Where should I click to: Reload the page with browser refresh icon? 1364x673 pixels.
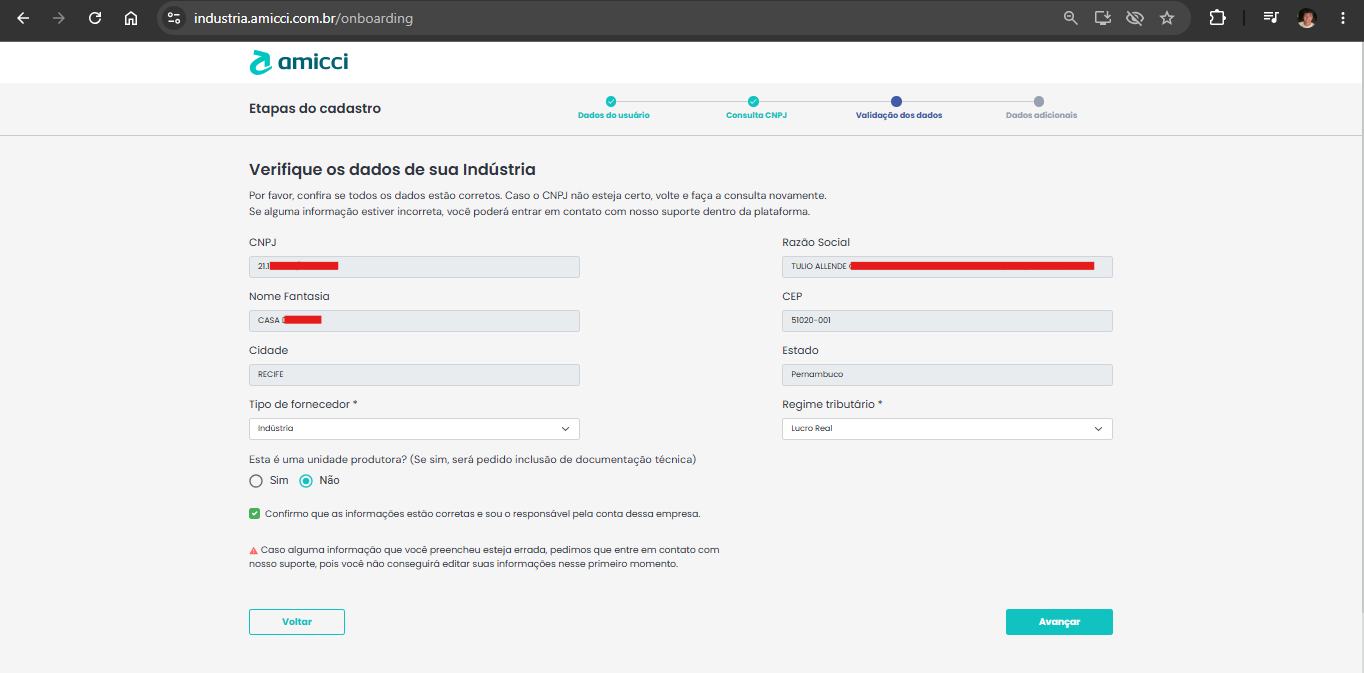click(95, 18)
